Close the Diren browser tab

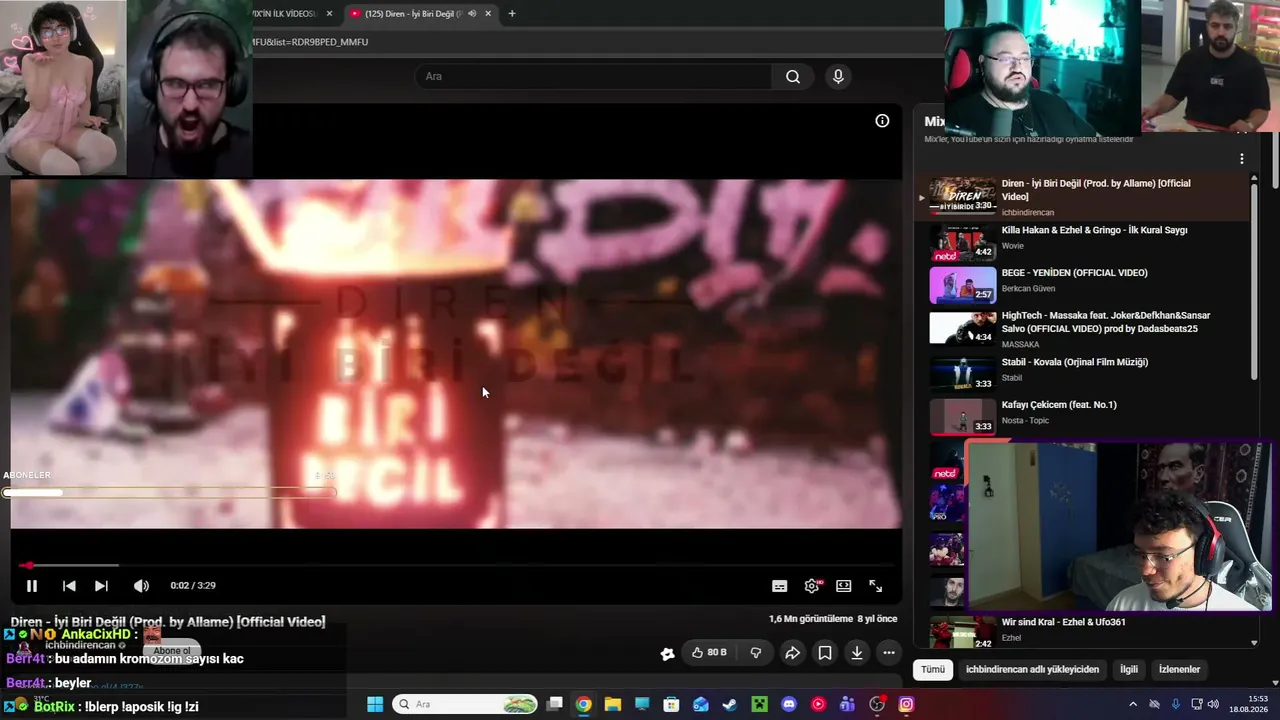[488, 14]
